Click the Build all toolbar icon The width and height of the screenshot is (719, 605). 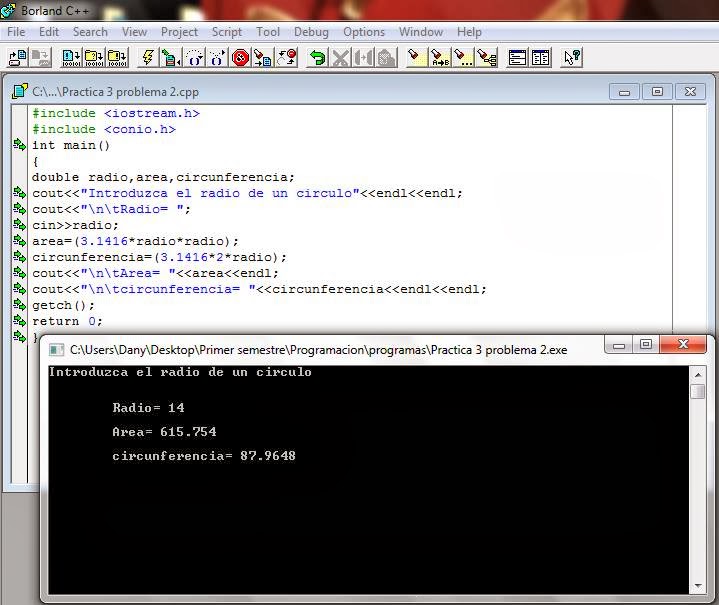click(x=117, y=58)
